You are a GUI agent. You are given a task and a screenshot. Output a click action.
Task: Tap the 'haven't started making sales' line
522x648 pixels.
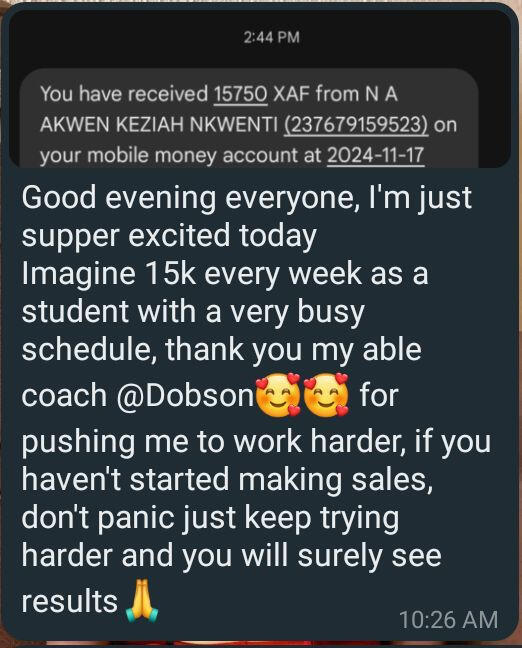[x=227, y=480]
